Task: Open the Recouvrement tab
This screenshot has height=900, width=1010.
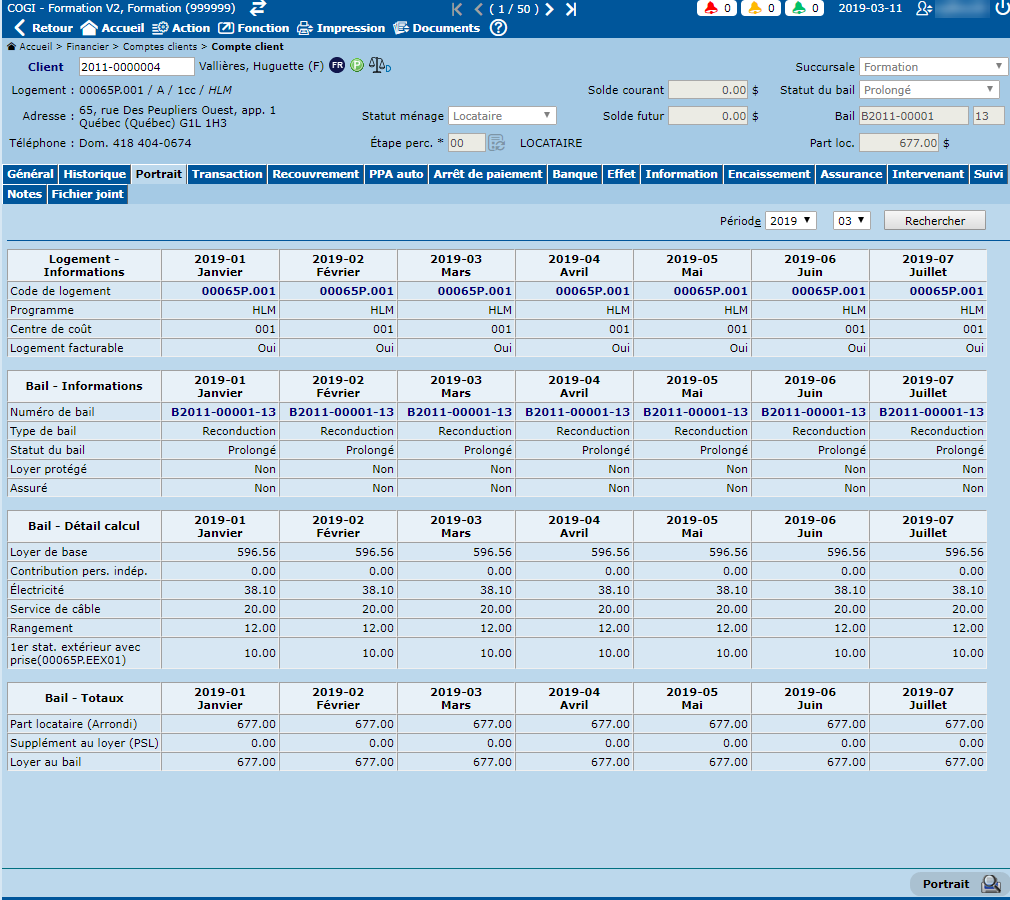Action: point(315,174)
